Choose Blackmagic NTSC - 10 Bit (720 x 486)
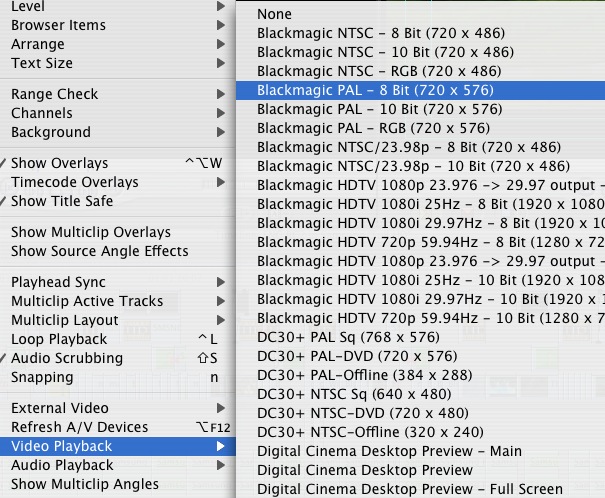 point(421,52)
